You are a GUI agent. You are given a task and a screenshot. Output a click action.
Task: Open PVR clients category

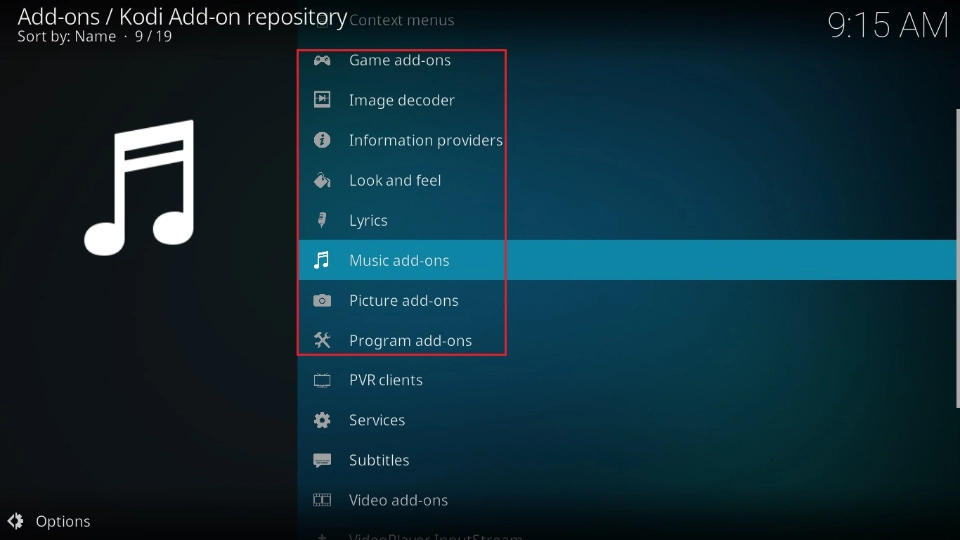tap(627, 380)
